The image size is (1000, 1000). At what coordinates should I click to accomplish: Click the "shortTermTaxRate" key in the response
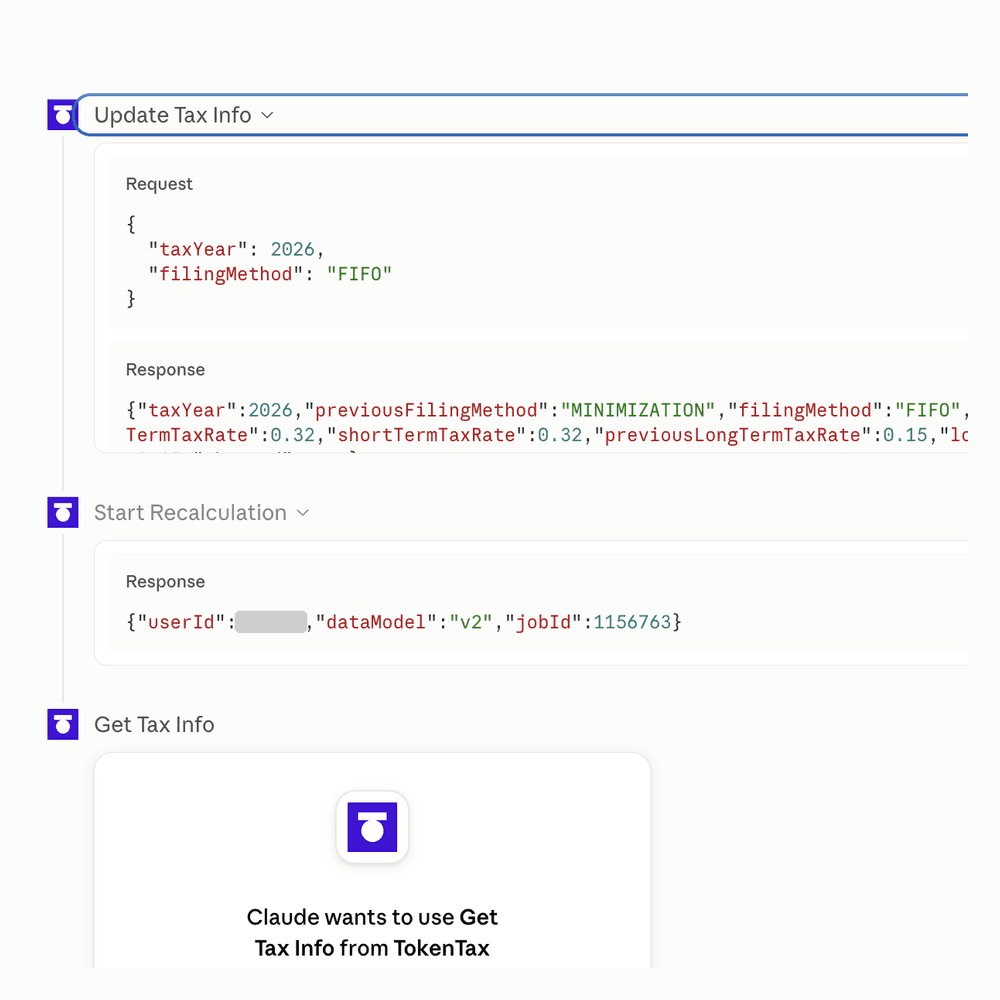(427, 435)
